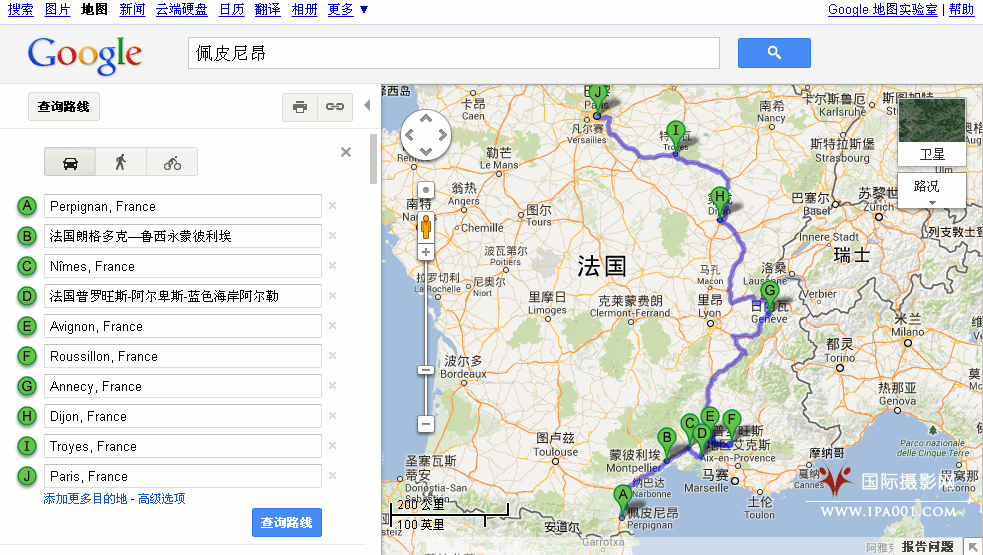Click 报告问题 on the map
Image resolution: width=983 pixels, height=555 pixels.
pos(927,547)
